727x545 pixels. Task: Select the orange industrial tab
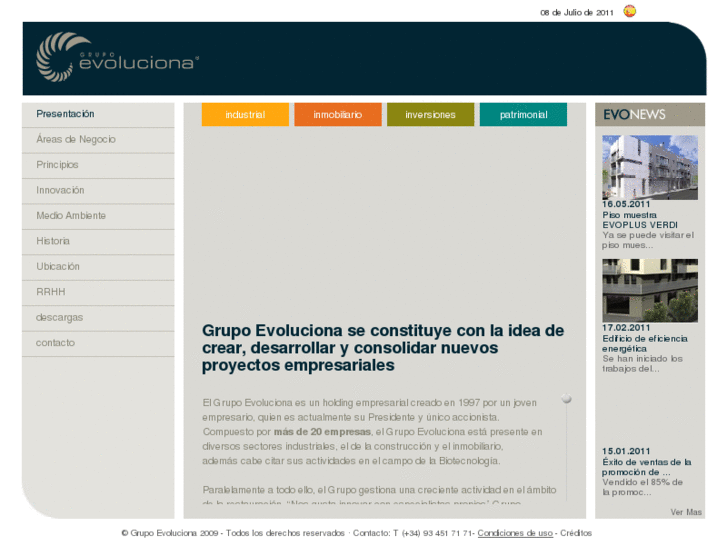(245, 115)
